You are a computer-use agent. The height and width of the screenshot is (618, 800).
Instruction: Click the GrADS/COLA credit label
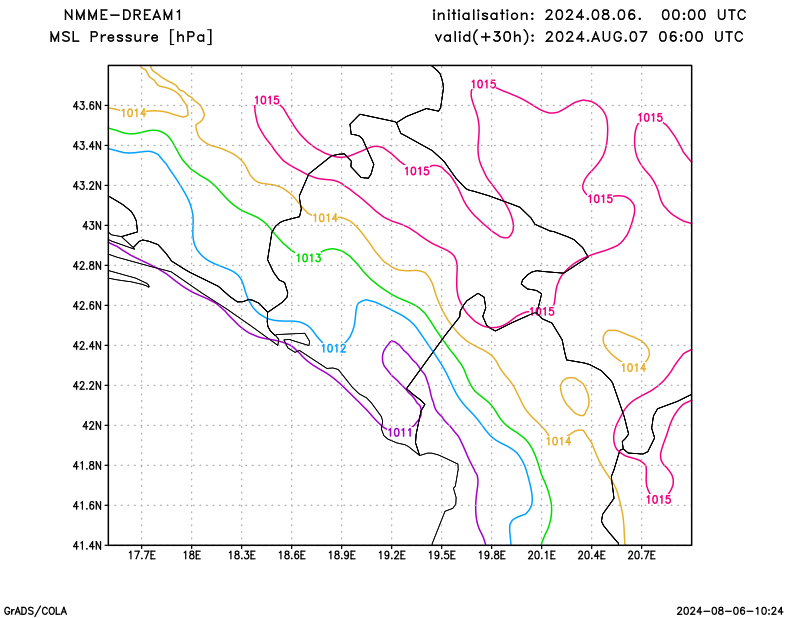click(x=35, y=611)
